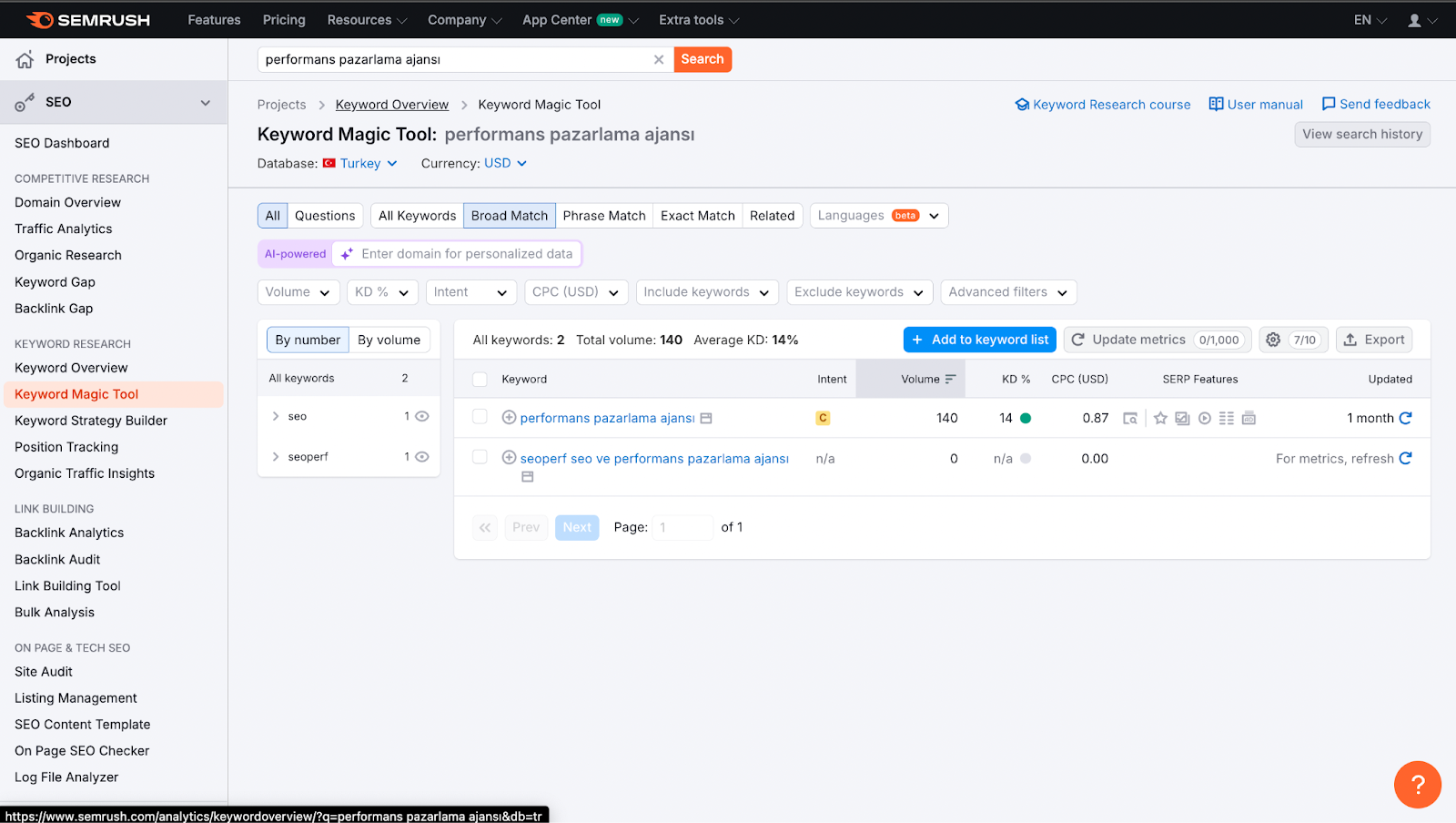Click the Keyword Research course graduation icon
Image resolution: width=1456 pixels, height=823 pixels.
click(1022, 105)
